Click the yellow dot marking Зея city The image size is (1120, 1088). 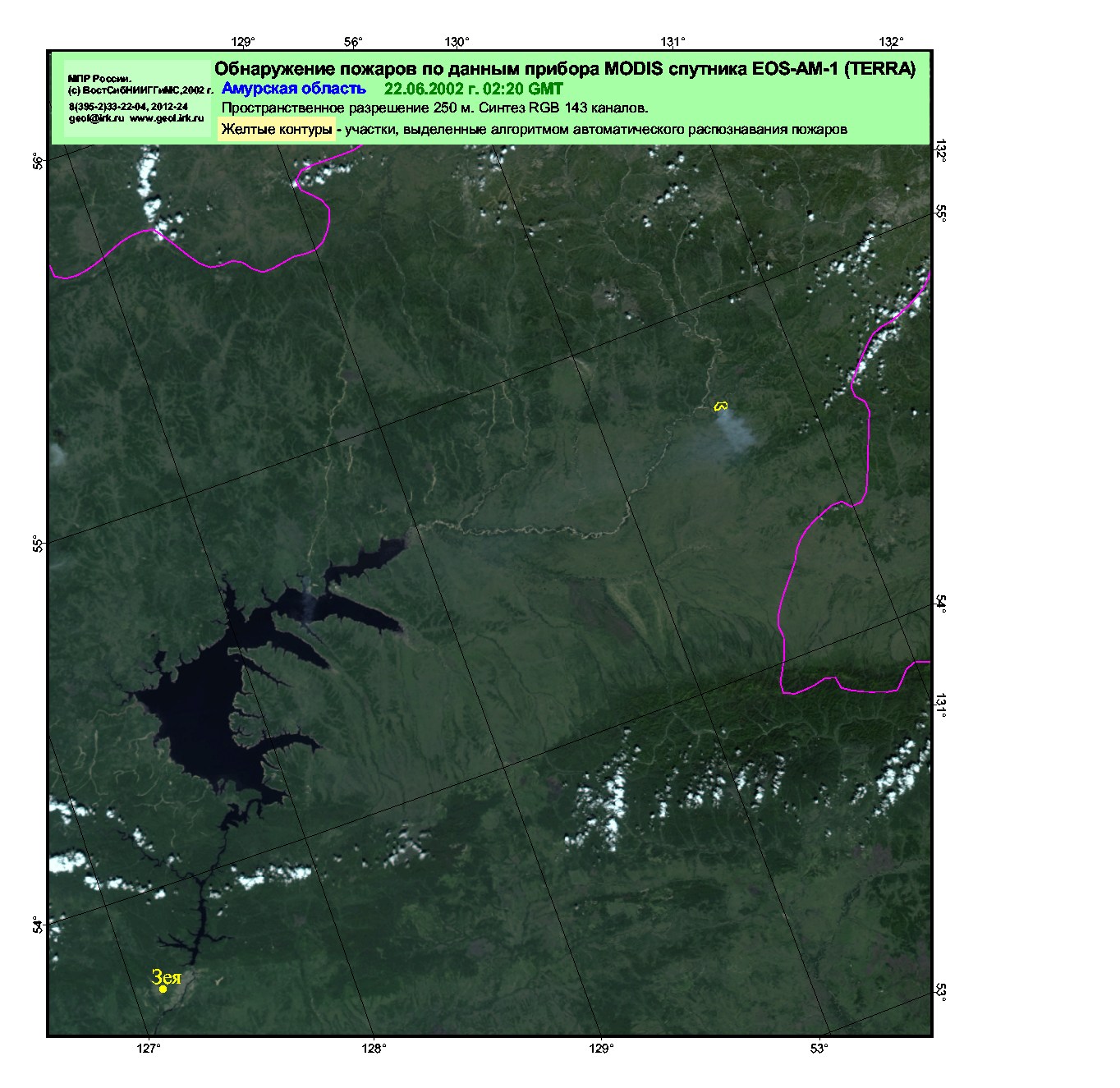click(x=163, y=989)
